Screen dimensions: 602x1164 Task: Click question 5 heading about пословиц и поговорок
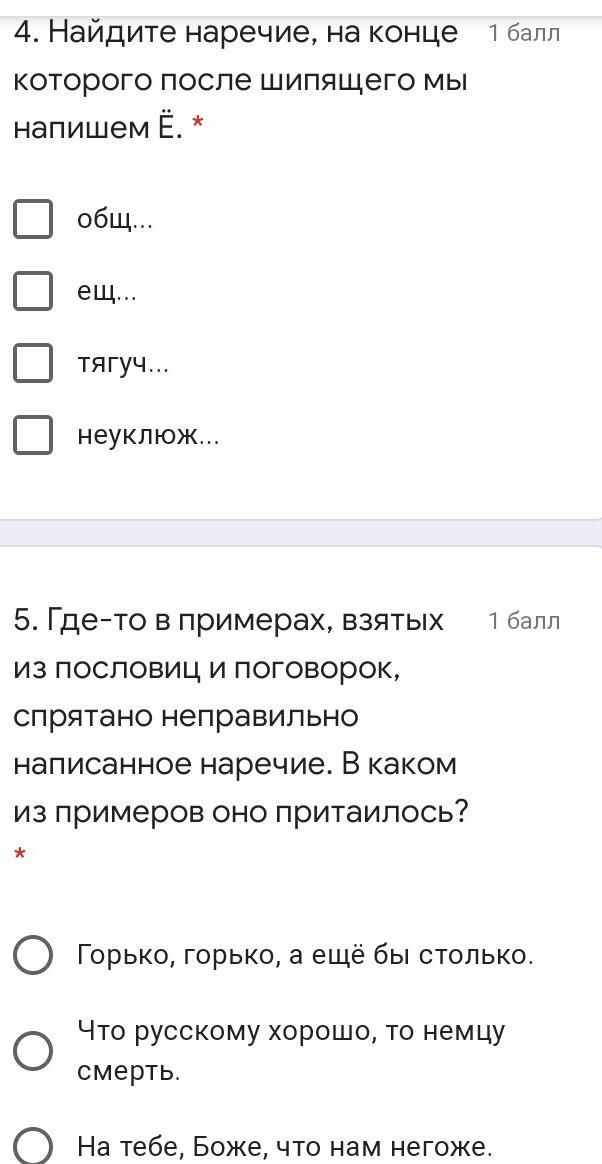coord(237,716)
